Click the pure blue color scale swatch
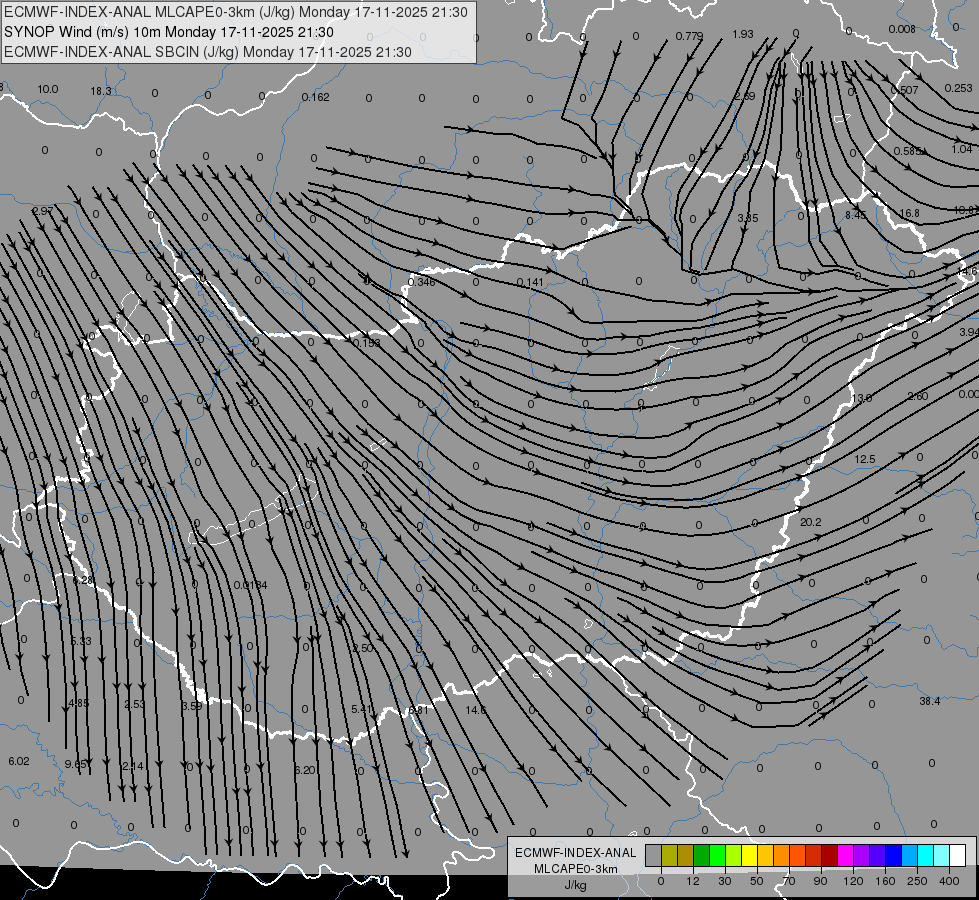 [x=893, y=856]
